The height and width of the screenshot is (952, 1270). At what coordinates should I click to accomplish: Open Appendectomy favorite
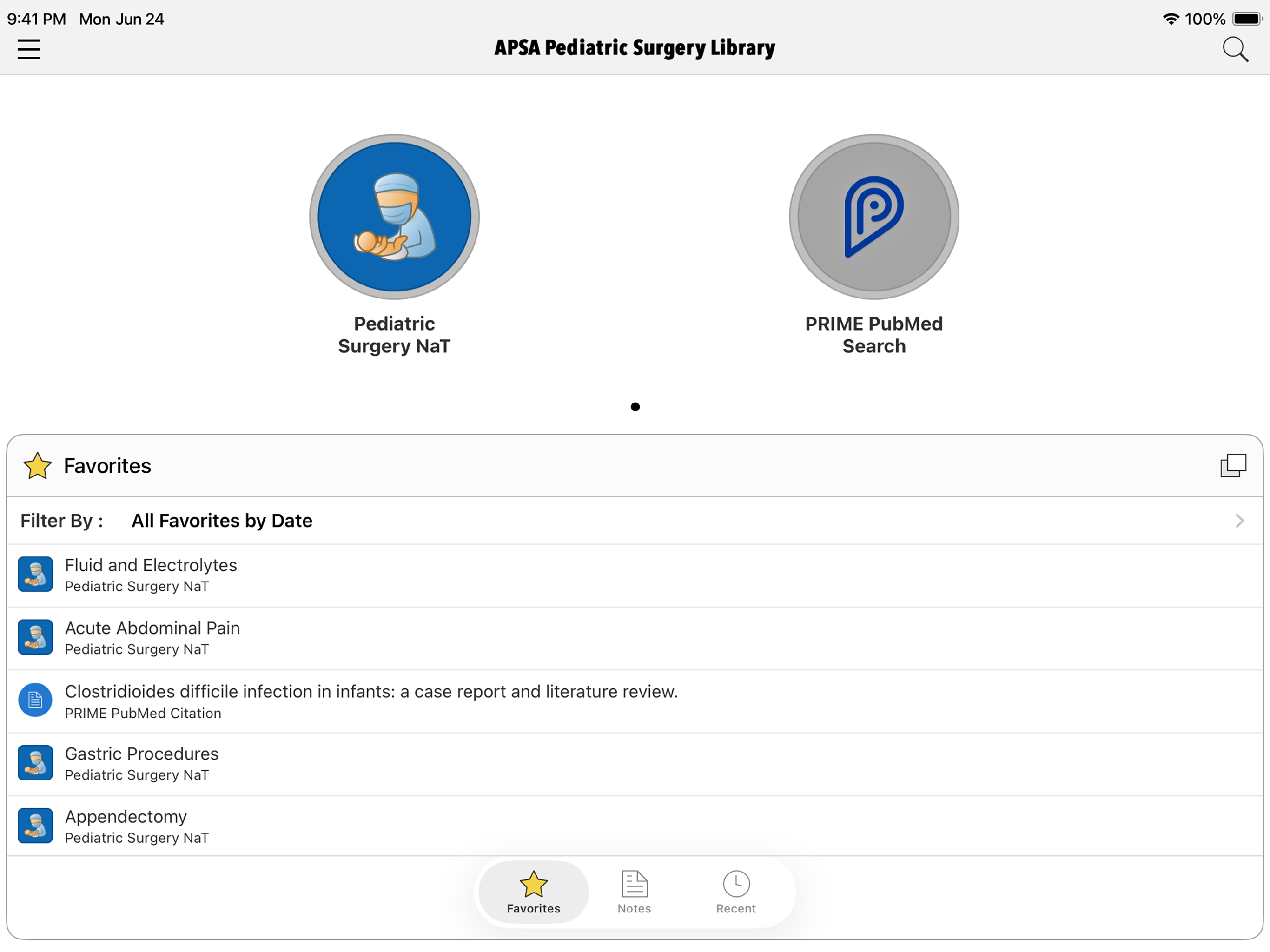pyautogui.click(x=635, y=826)
